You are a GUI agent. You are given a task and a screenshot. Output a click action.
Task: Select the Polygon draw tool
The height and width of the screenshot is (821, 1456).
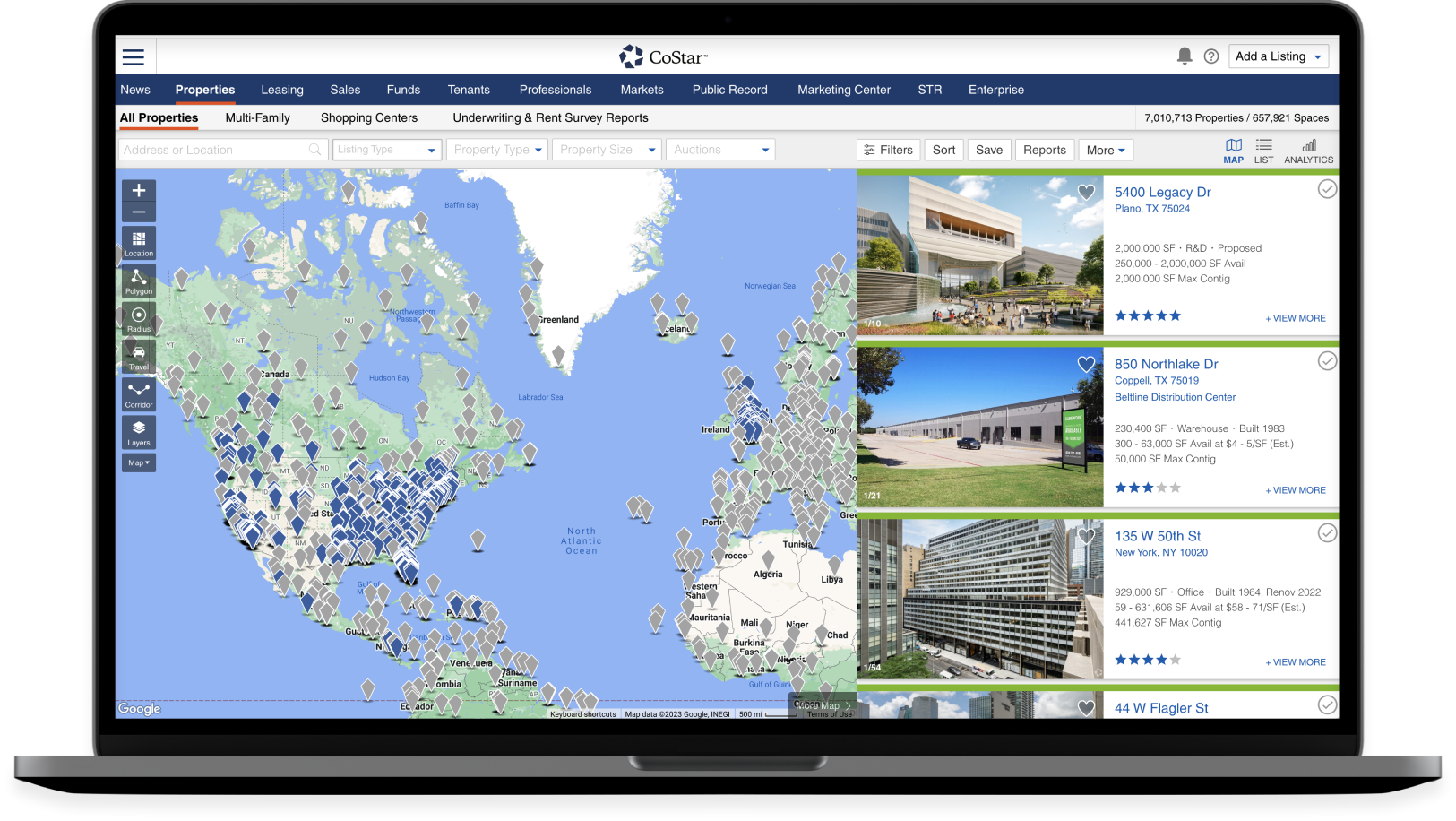tap(139, 281)
